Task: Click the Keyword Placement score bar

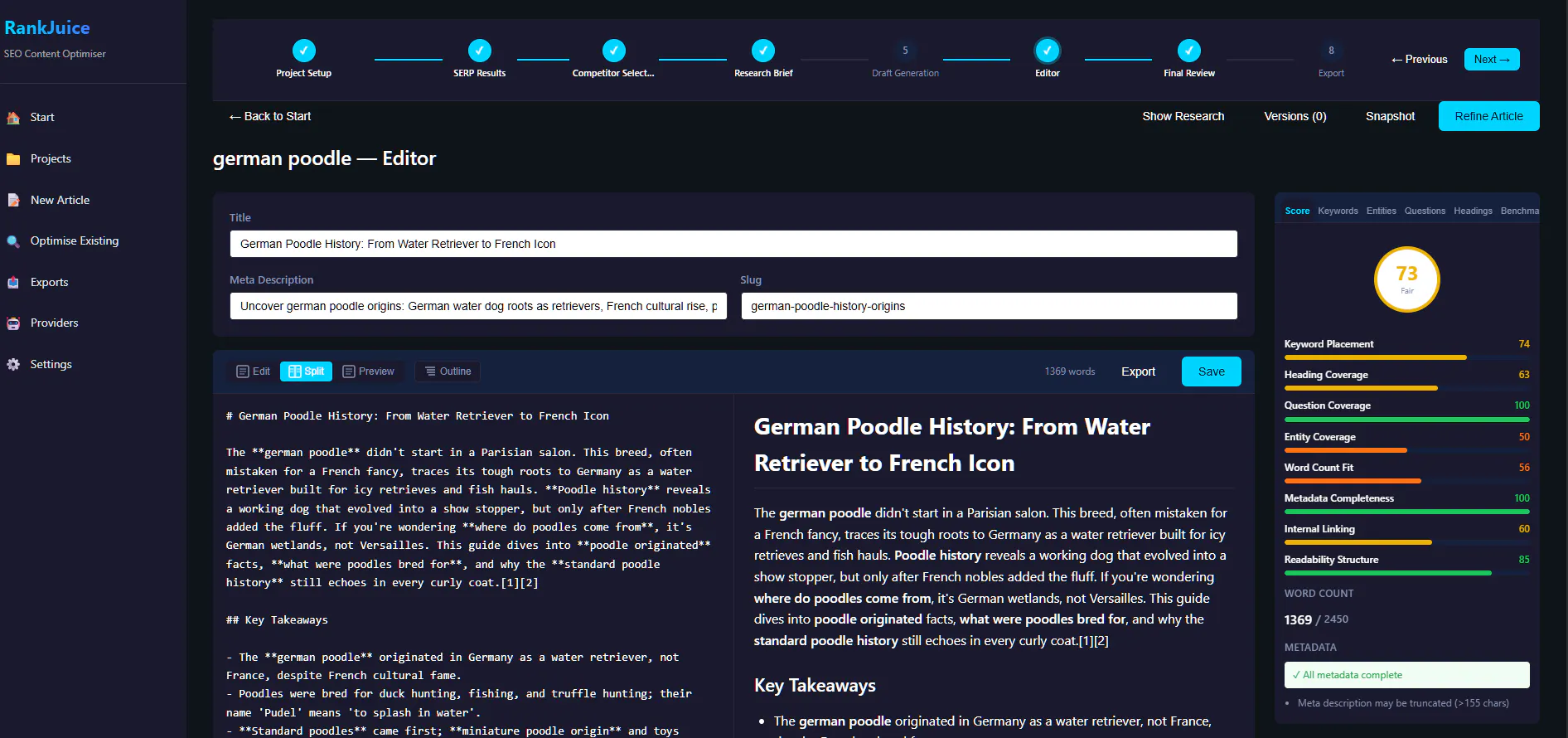Action: coord(1406,357)
